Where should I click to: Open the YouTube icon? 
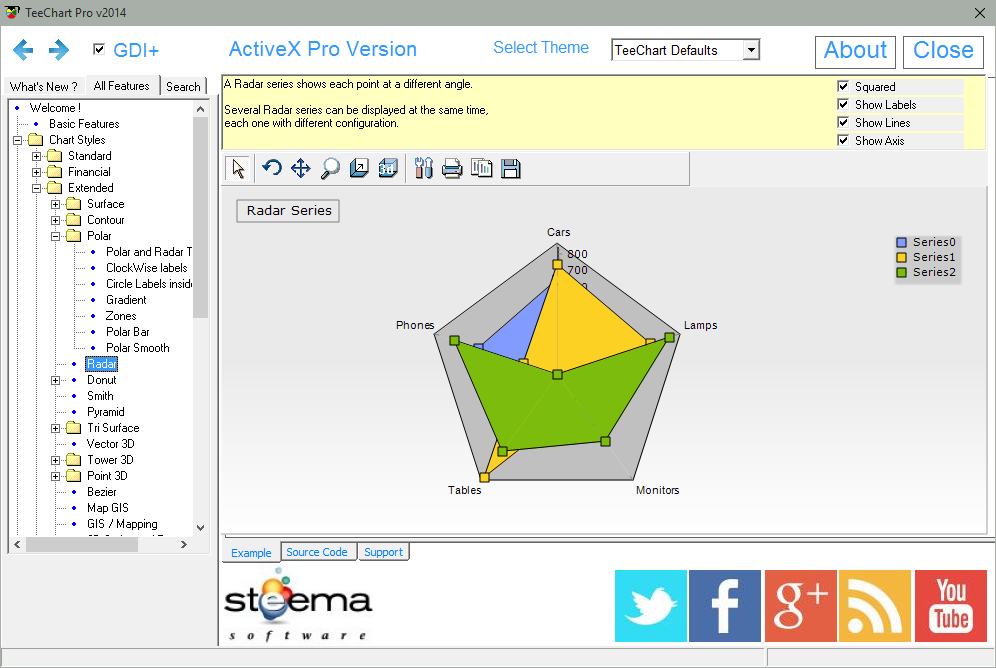[951, 606]
